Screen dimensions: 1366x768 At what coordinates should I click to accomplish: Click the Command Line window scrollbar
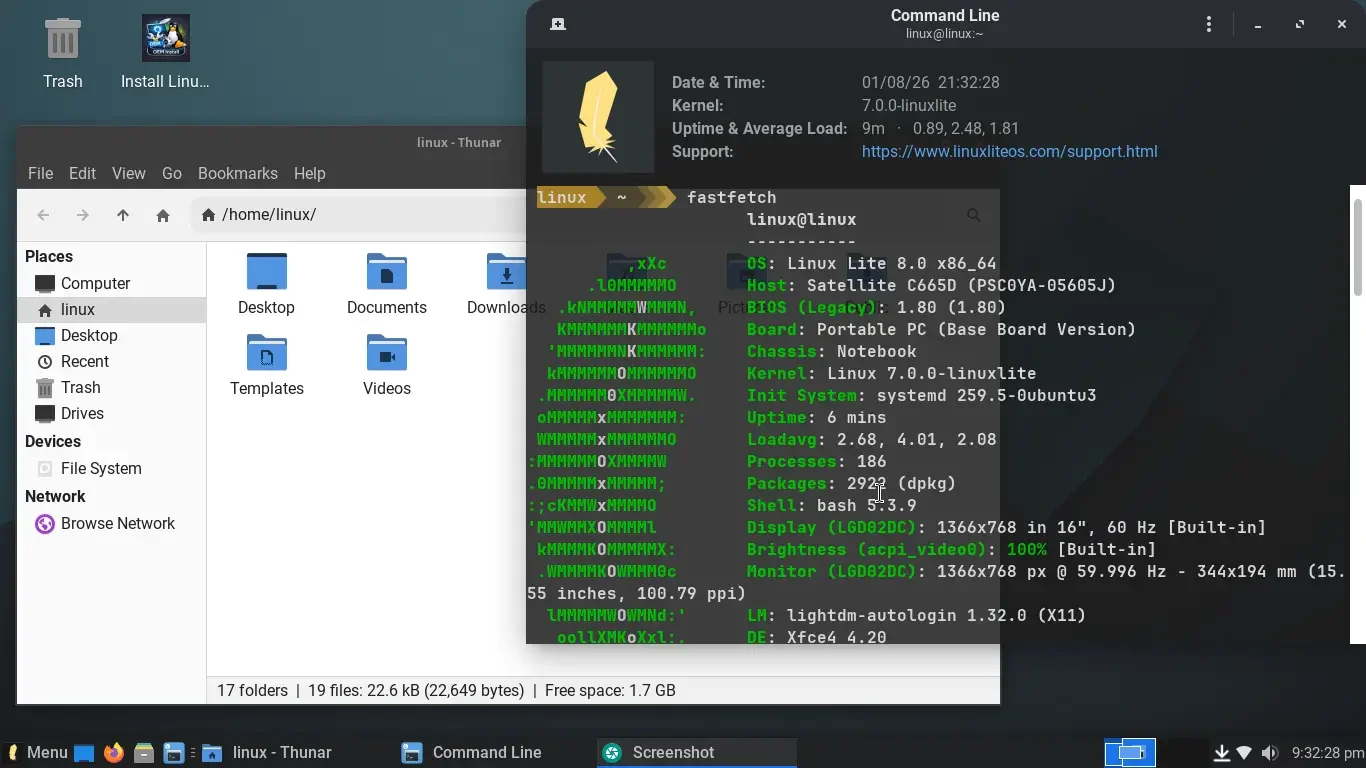[x=1358, y=246]
